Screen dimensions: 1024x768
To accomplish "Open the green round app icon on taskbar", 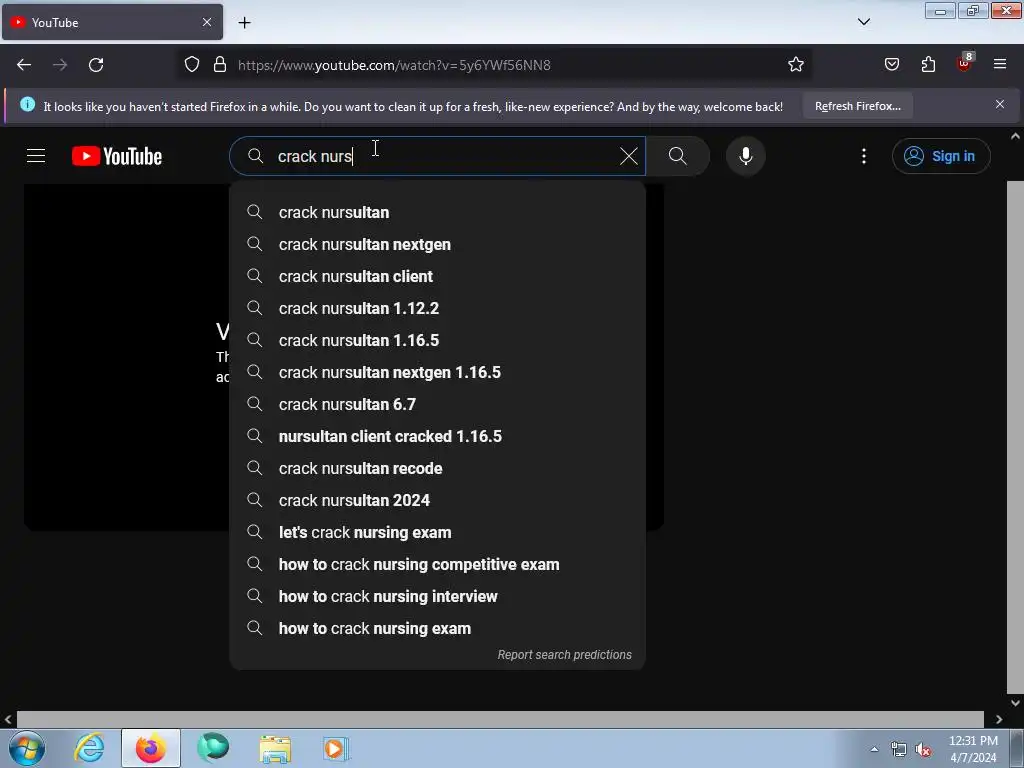I will click(x=213, y=748).
